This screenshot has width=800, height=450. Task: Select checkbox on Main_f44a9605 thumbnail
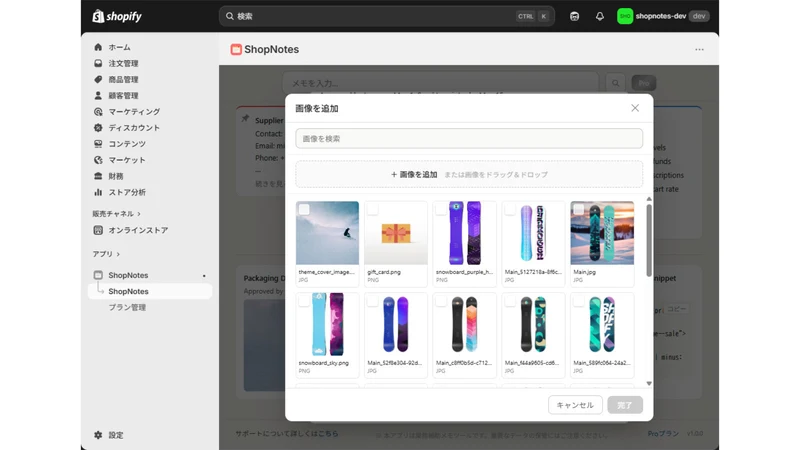tap(510, 301)
